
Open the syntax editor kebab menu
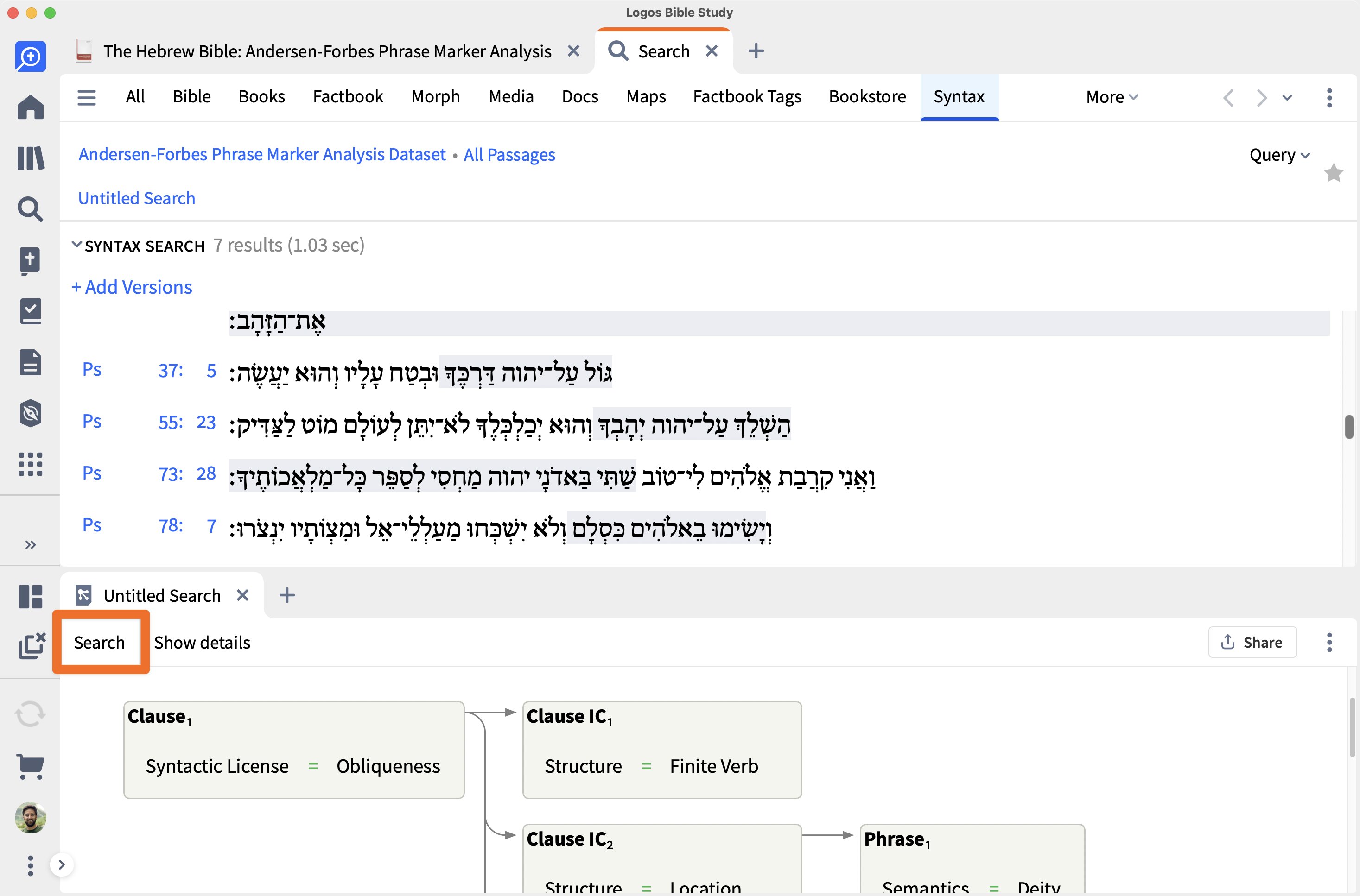1329,642
